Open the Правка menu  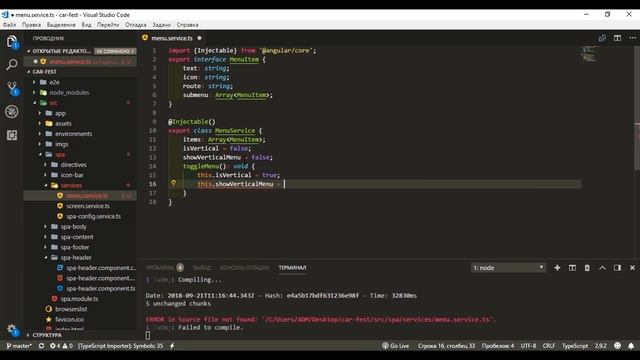(x=31, y=24)
